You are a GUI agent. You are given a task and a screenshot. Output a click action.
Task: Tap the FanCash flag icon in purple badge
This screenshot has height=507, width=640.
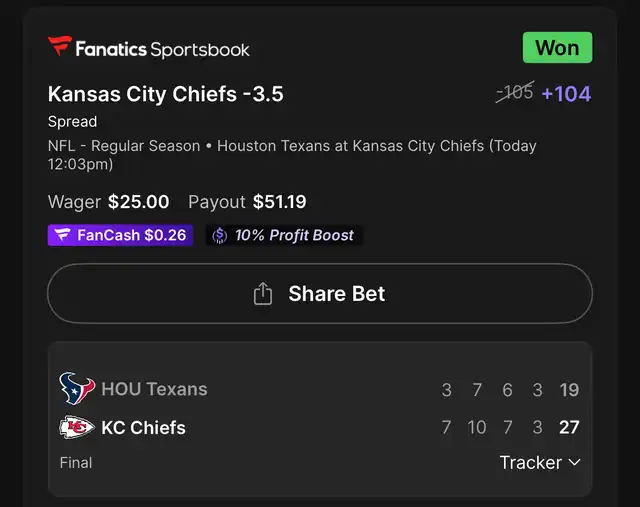(x=62, y=235)
